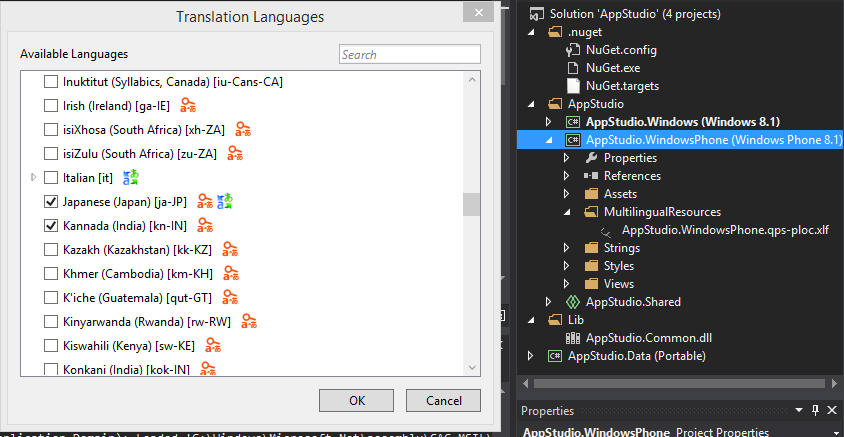Screen dimensions: 844x437
Task: Uncheck the Kannada (India) checkbox
Action: pos(51,225)
